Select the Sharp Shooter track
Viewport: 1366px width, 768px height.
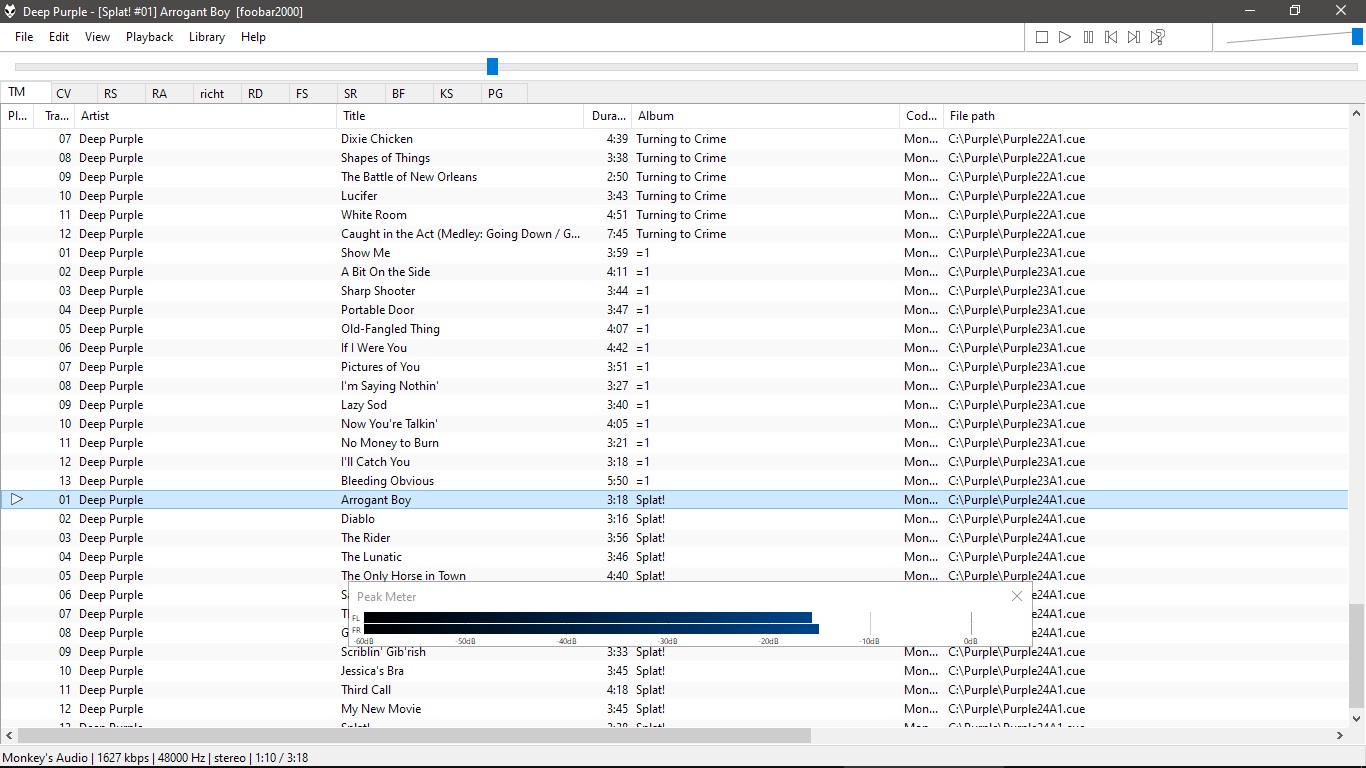(674, 291)
